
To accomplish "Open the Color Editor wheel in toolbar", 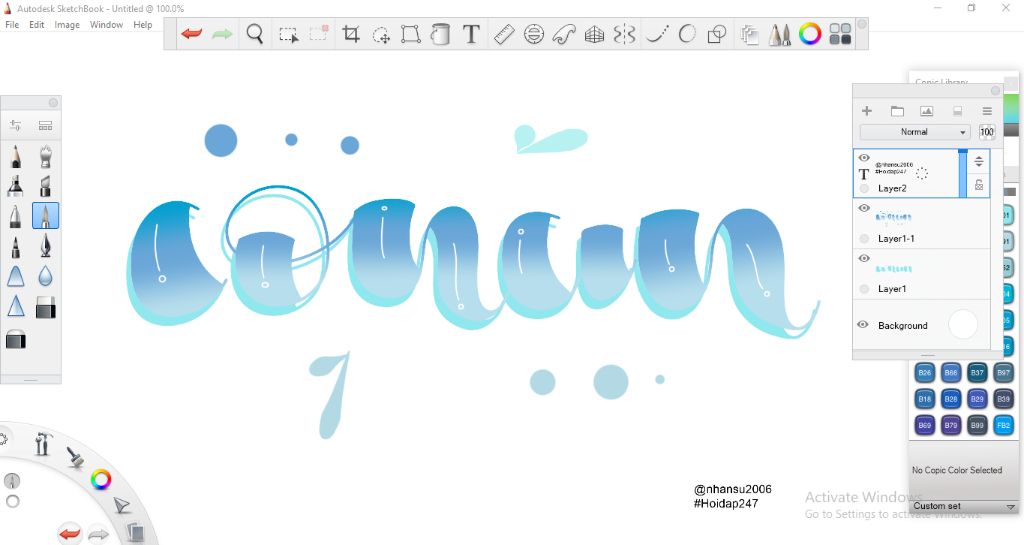I will 810,34.
